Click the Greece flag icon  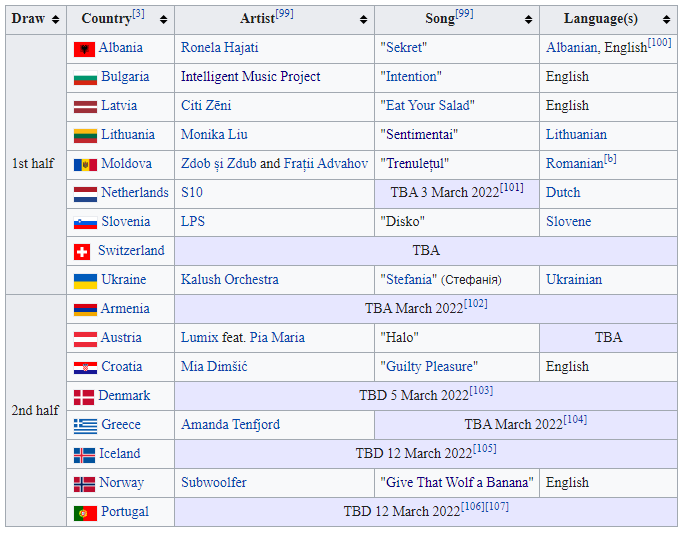point(84,426)
